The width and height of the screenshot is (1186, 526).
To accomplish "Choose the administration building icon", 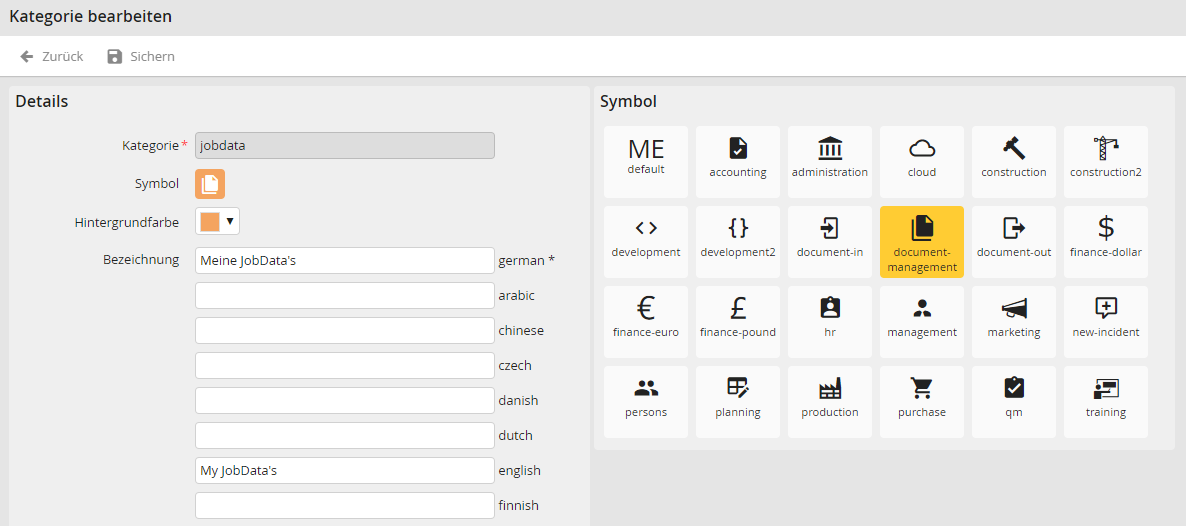I will [829, 155].
